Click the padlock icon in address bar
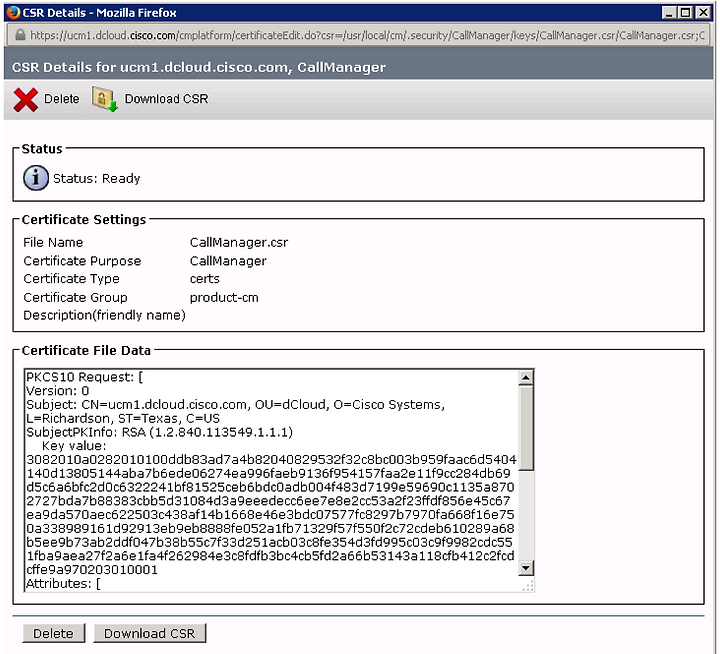 tap(20, 35)
